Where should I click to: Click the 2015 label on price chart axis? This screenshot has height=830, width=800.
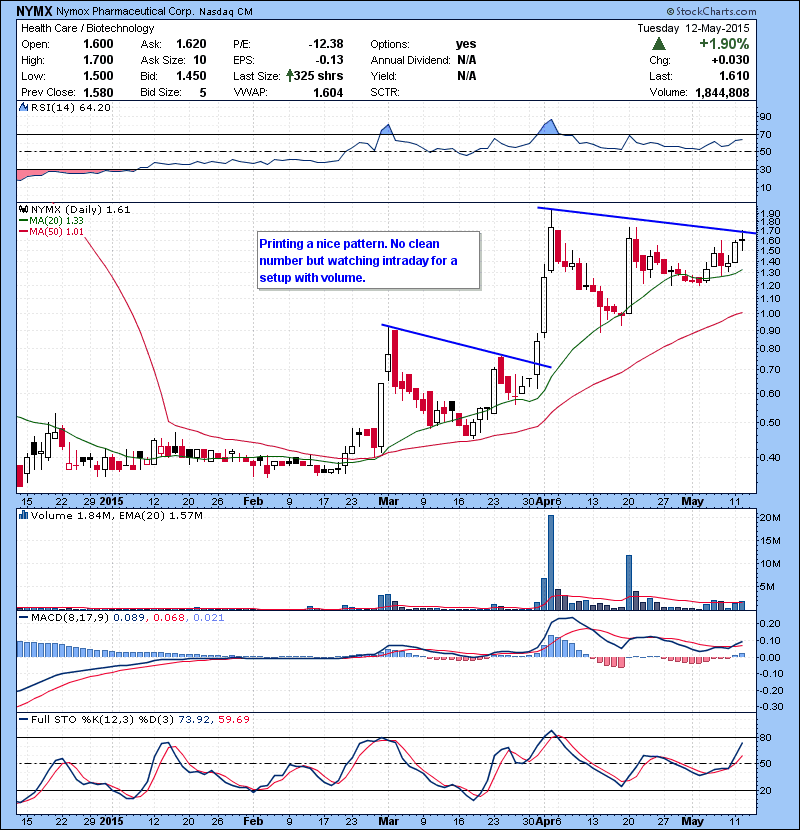coord(112,501)
